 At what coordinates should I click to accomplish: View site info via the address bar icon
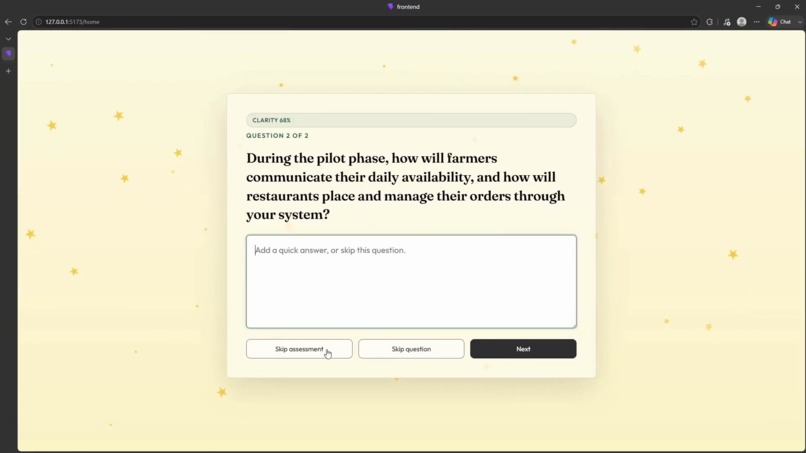[x=39, y=22]
